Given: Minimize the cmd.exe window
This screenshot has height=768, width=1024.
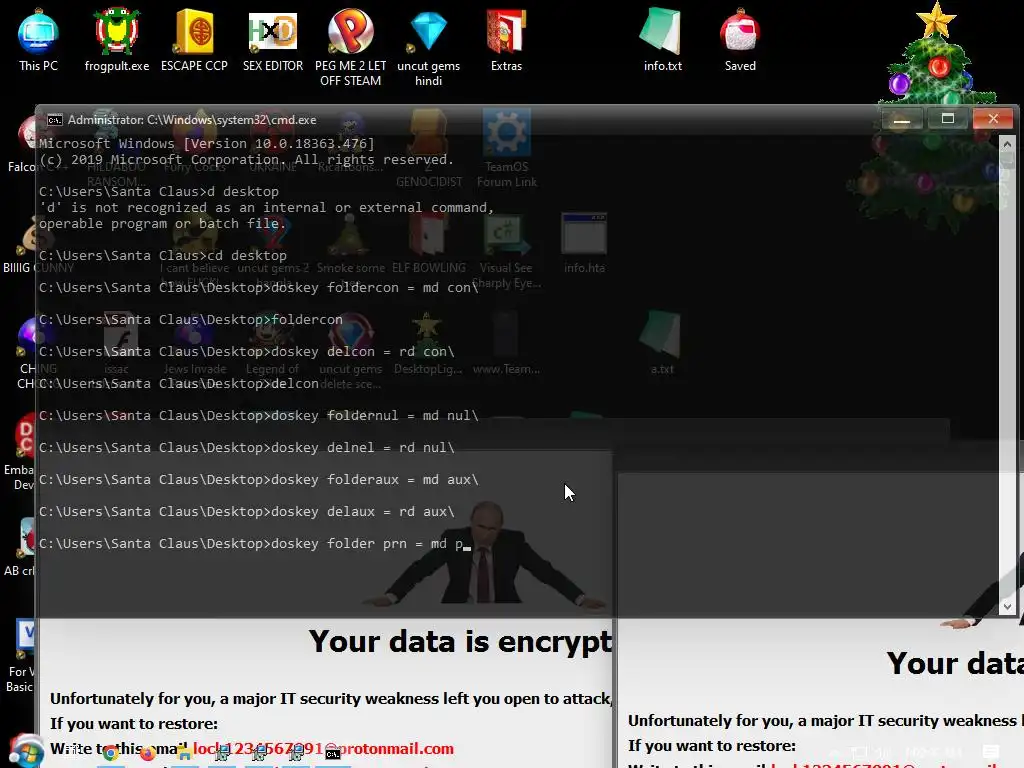Looking at the screenshot, I should [902, 119].
